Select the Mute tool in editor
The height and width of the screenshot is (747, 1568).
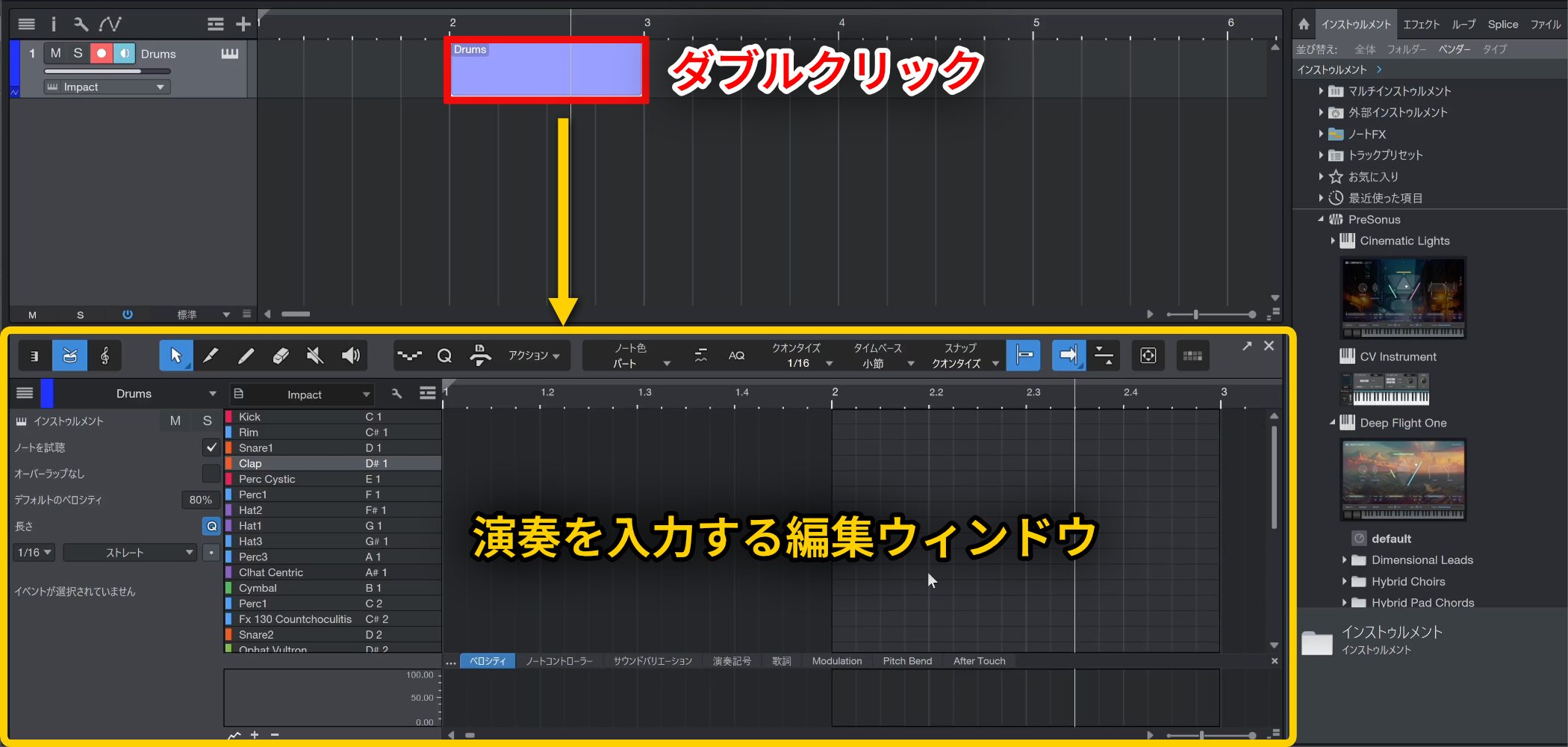tap(315, 356)
